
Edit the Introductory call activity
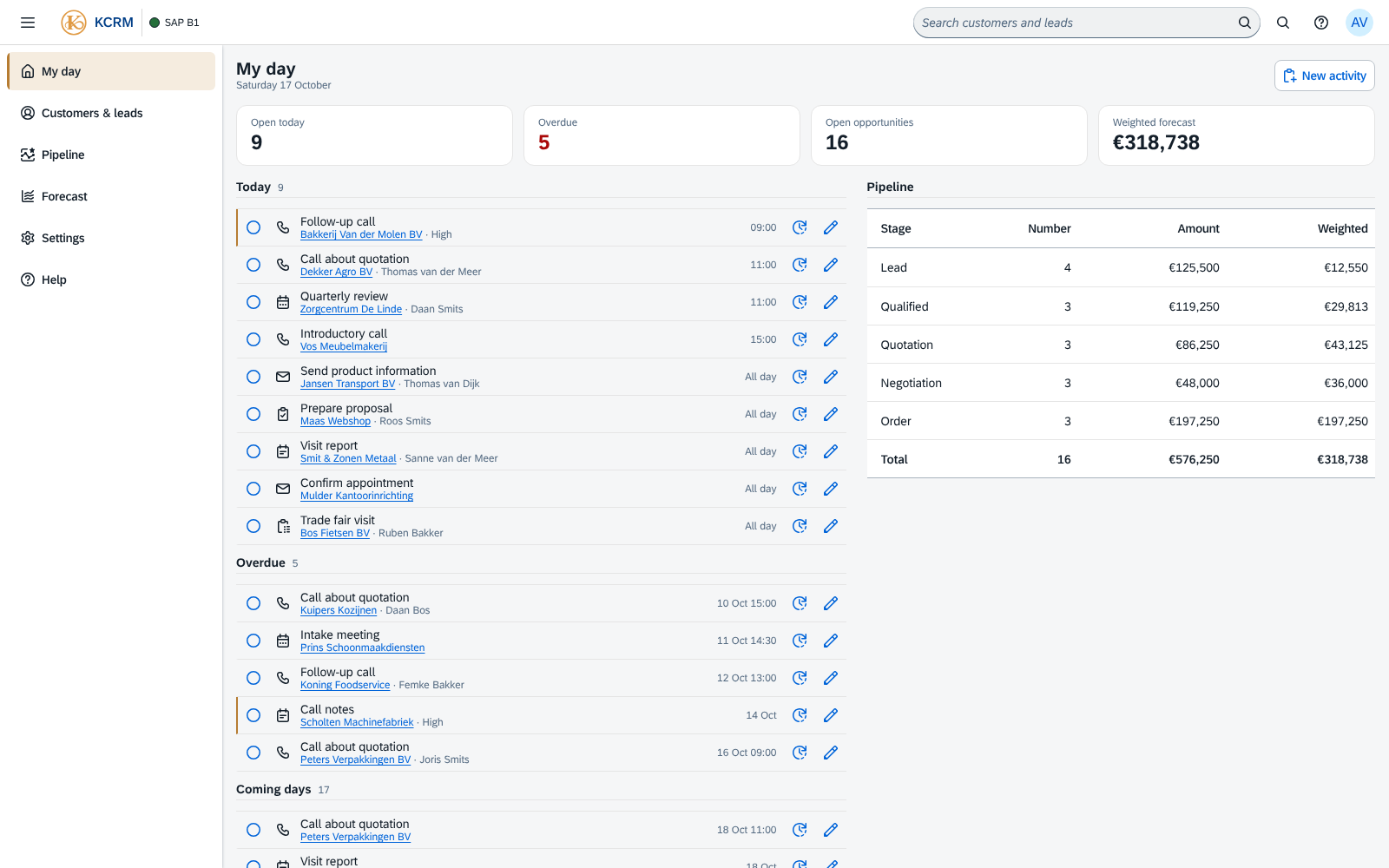point(831,339)
